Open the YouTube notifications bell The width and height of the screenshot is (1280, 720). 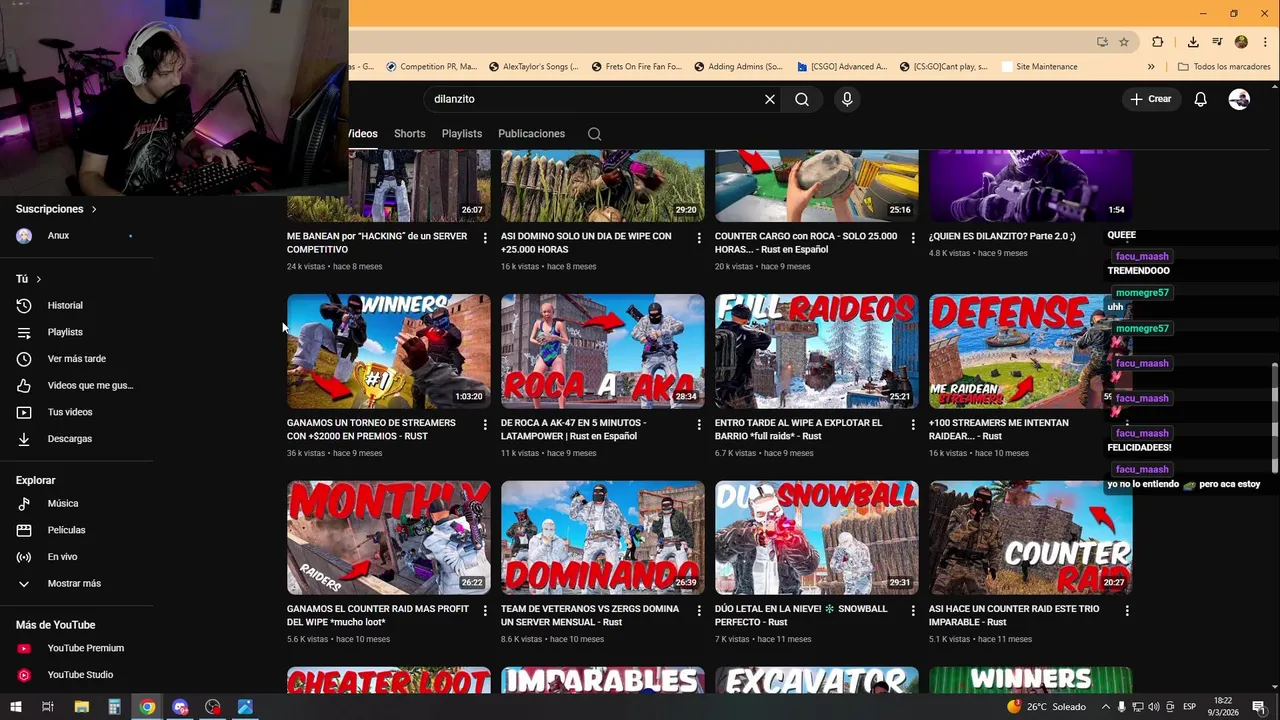click(x=1200, y=99)
